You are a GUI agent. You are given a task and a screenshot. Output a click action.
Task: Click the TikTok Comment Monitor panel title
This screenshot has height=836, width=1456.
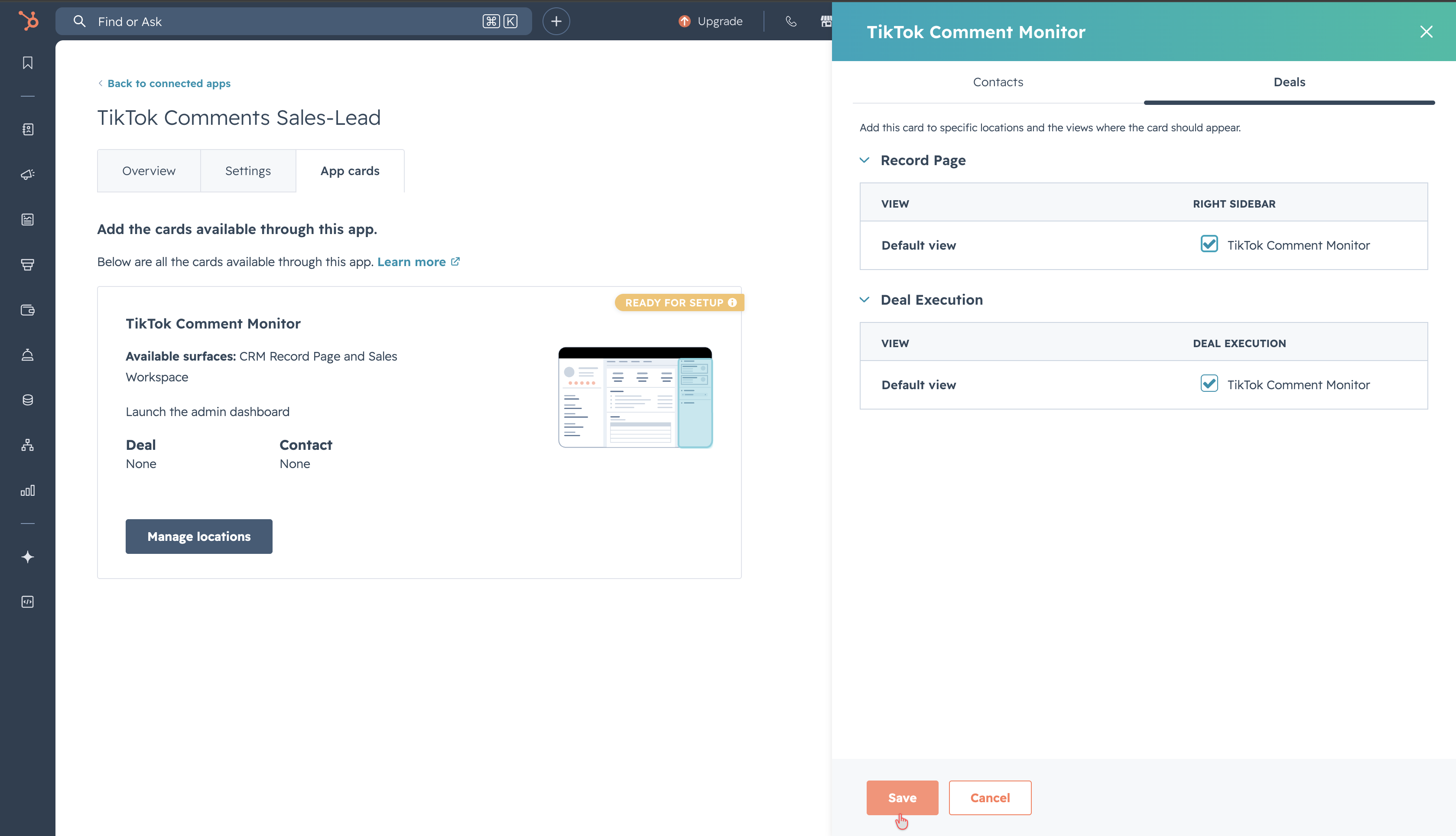(976, 32)
